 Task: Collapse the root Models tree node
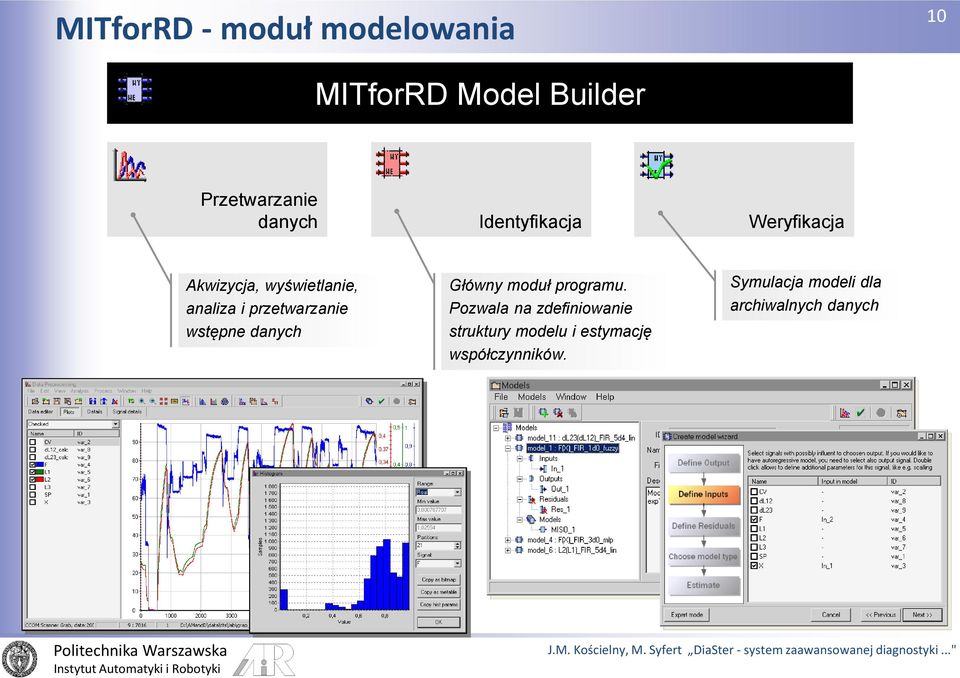pos(496,428)
